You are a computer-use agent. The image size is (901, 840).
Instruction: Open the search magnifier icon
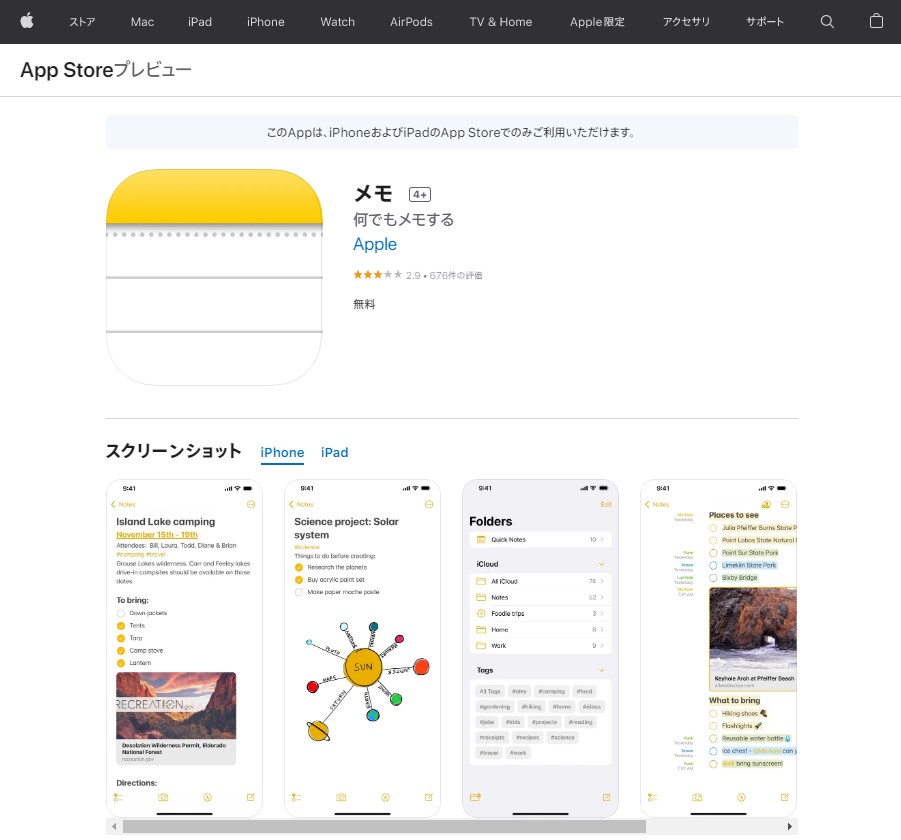pos(827,22)
